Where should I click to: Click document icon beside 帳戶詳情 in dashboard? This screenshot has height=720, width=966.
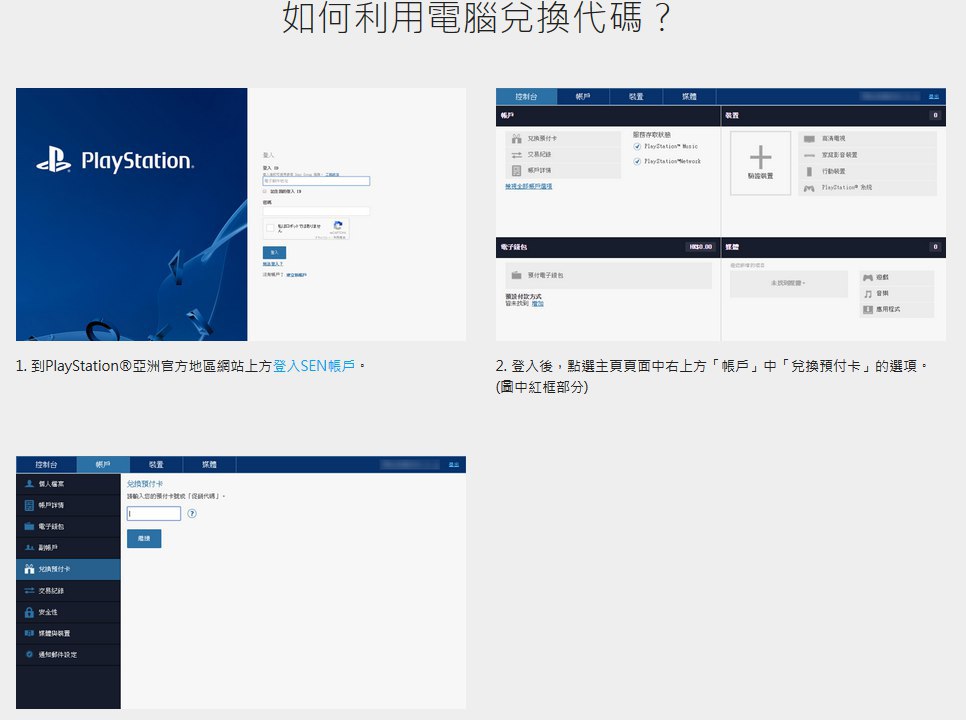516,171
